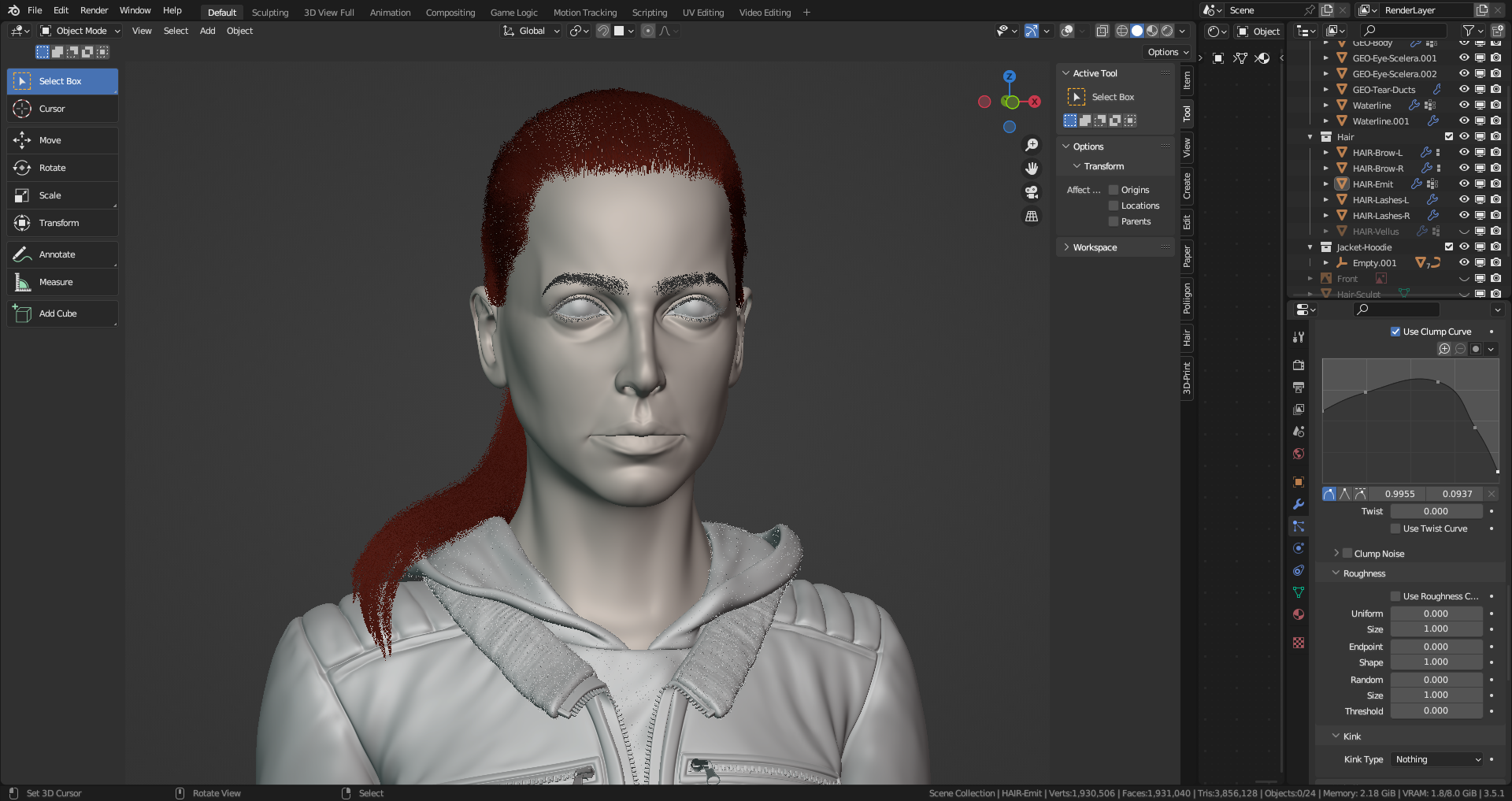Click the Uniform roughness value field
The height and width of the screenshot is (801, 1512).
tap(1436, 614)
